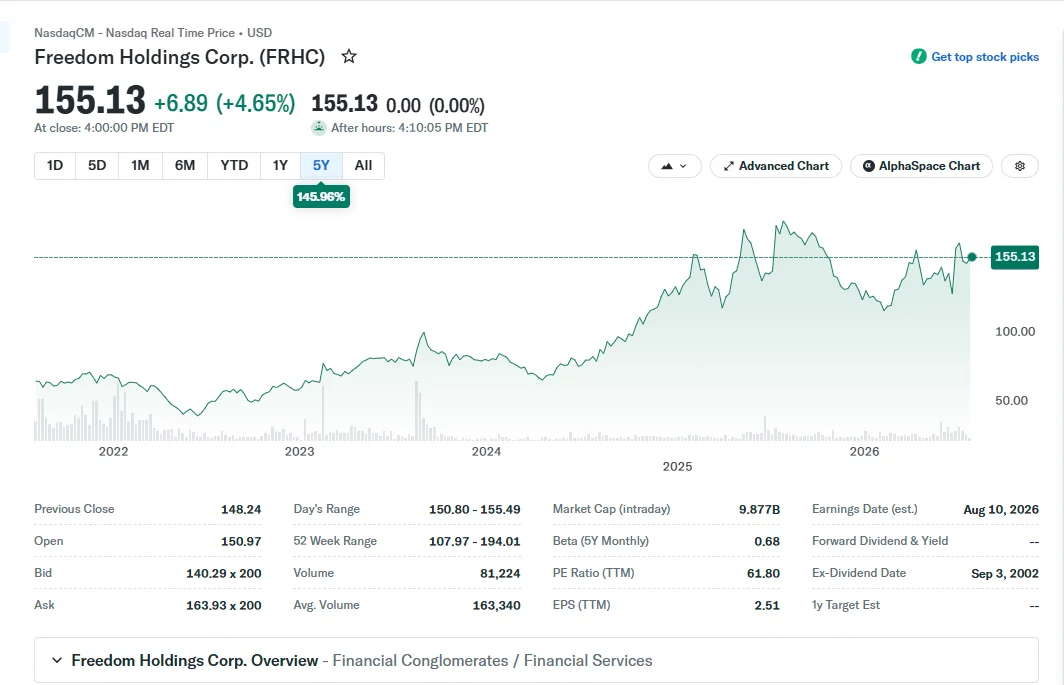The image size is (1064, 685).
Task: Click the Previous Close value 148.24
Action: click(x=241, y=509)
